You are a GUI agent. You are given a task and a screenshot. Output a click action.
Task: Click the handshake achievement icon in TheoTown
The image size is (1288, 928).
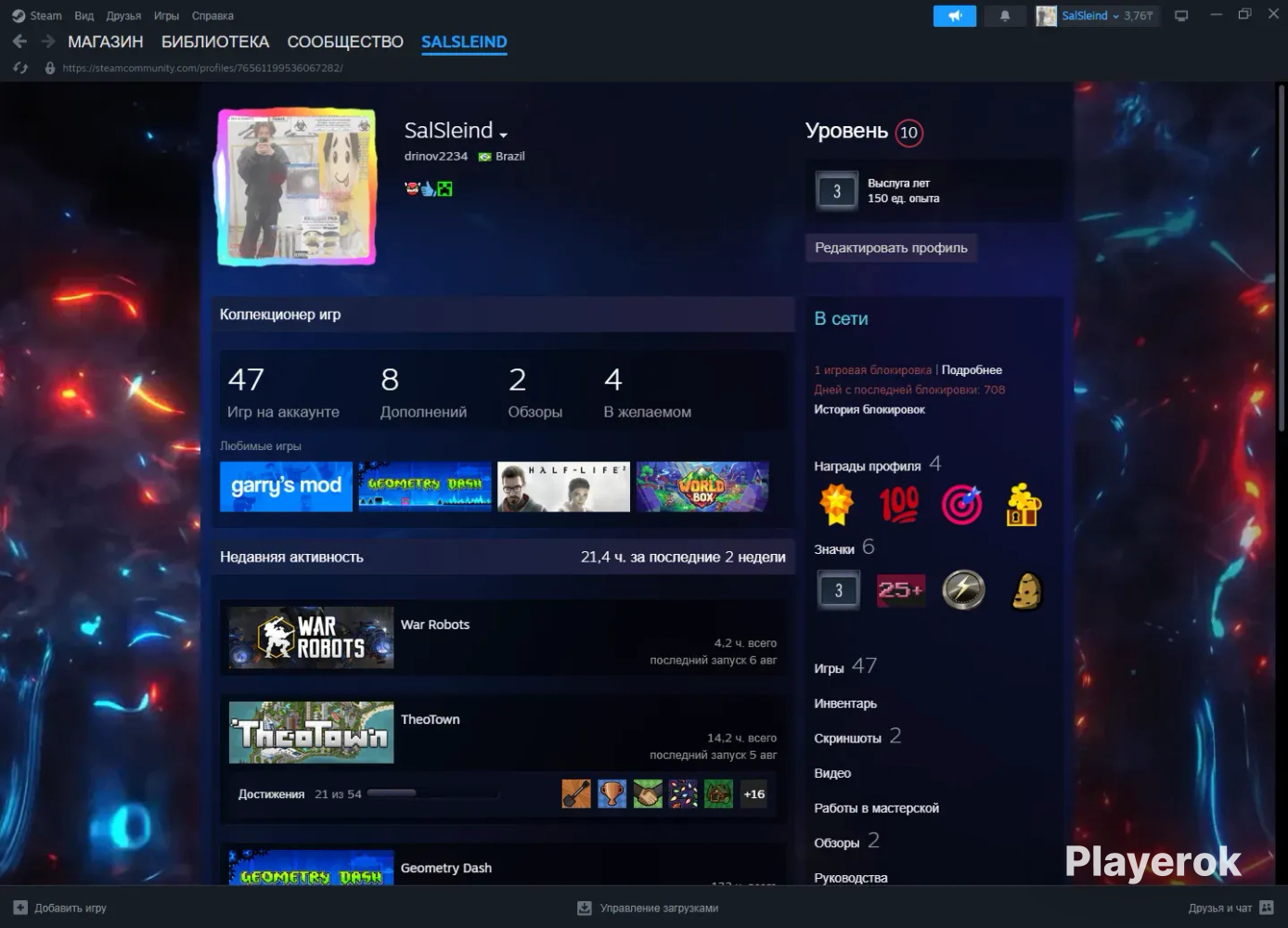pyautogui.click(x=648, y=793)
